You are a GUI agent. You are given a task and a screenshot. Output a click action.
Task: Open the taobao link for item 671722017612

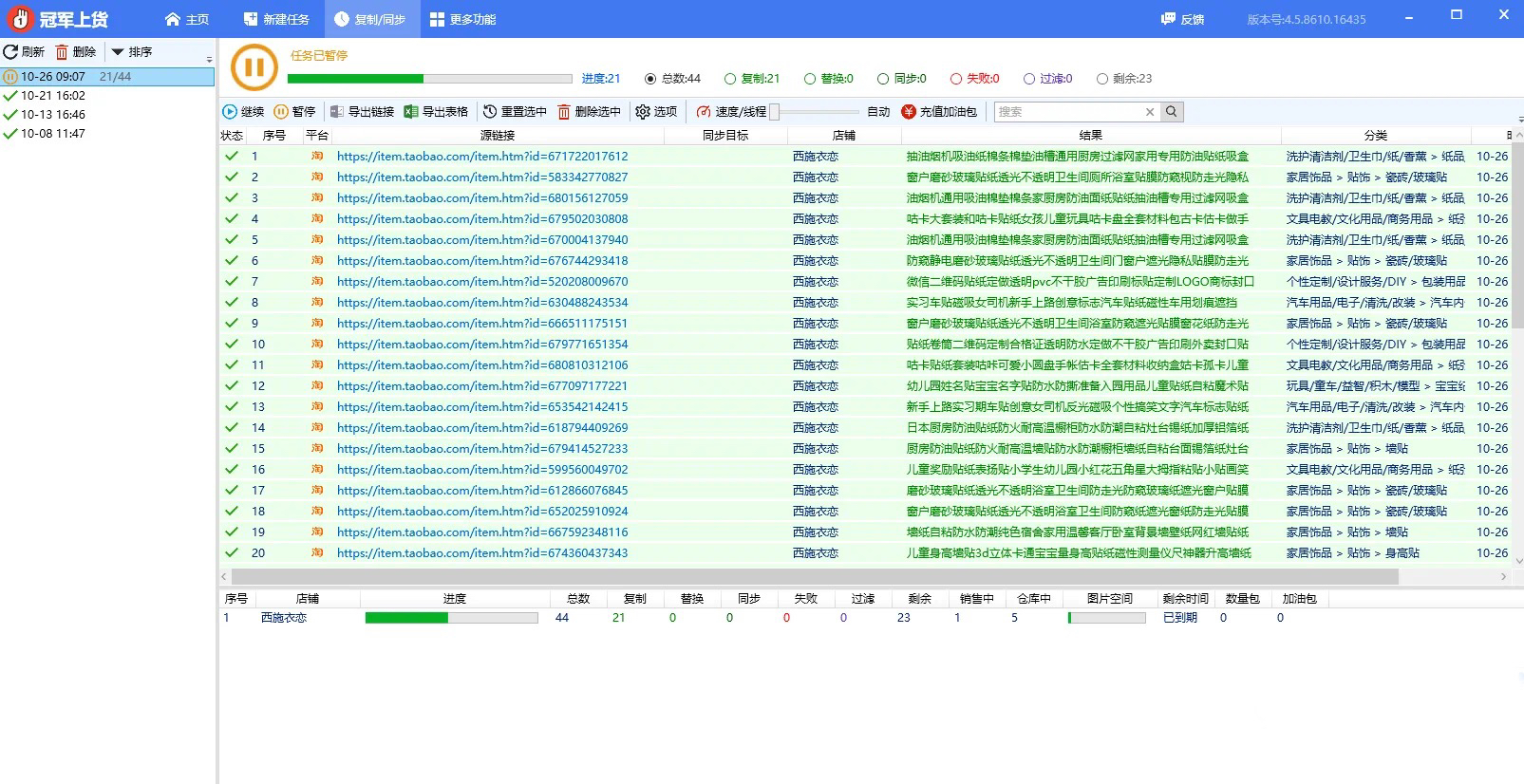pyautogui.click(x=481, y=157)
